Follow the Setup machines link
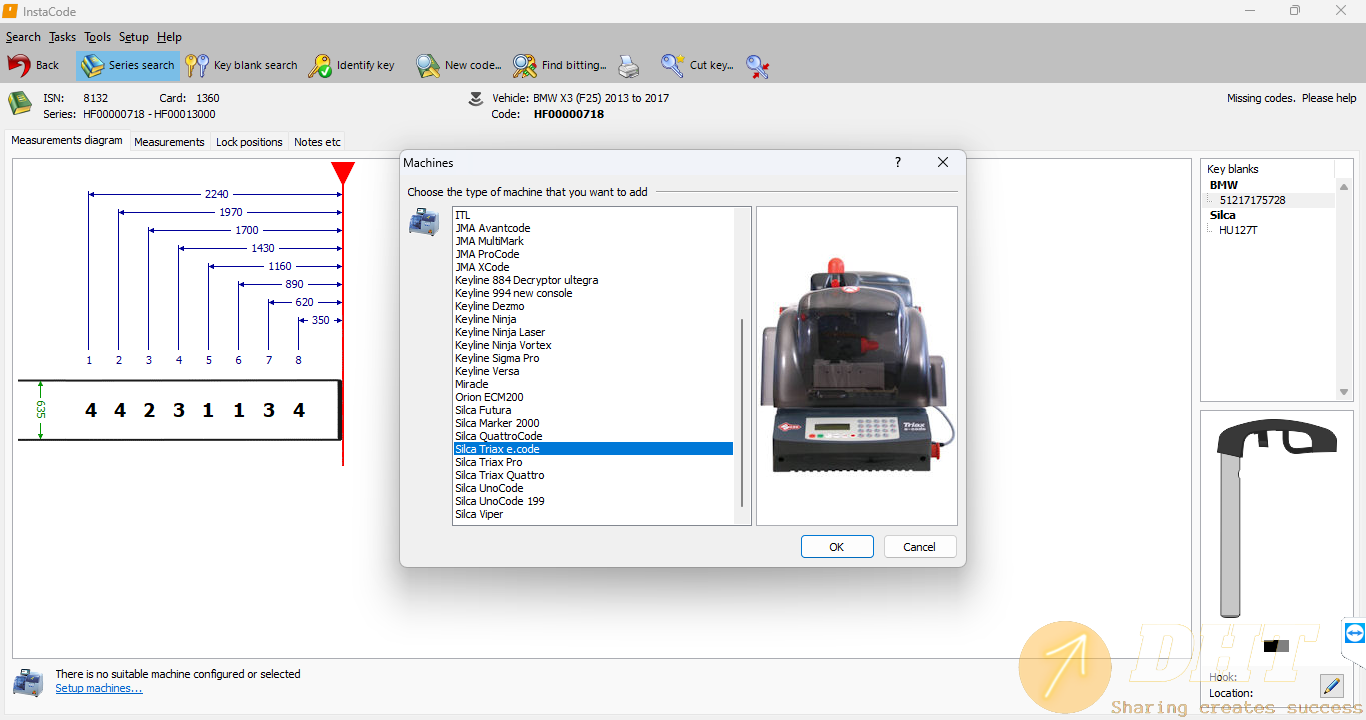 click(x=99, y=688)
